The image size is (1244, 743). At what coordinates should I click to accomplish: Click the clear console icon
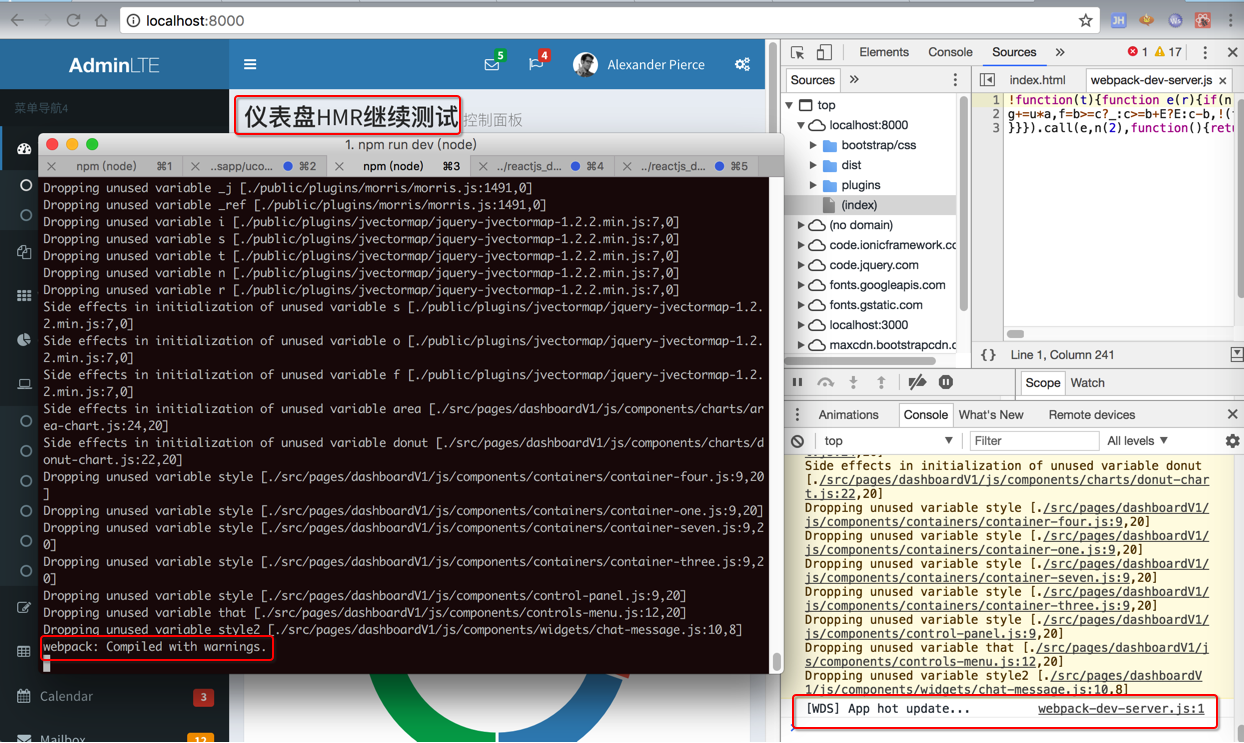point(797,441)
